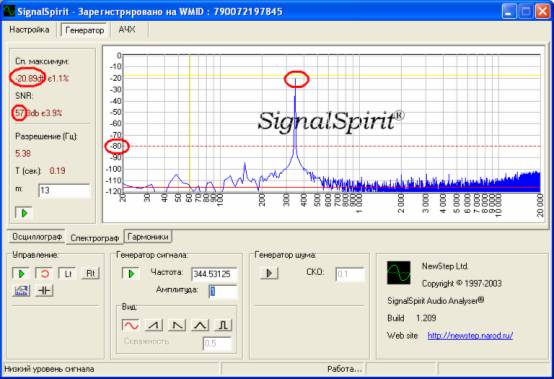Viewport: 554px width, 379px height.
Task: Start the measurement play button under the m field
Action: pyautogui.click(x=24, y=213)
